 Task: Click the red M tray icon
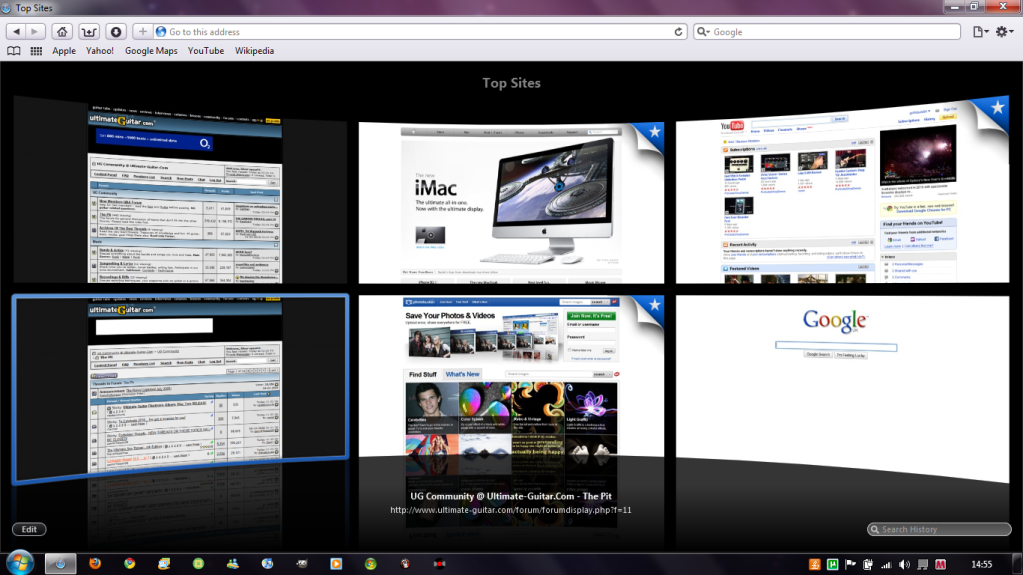(x=940, y=565)
